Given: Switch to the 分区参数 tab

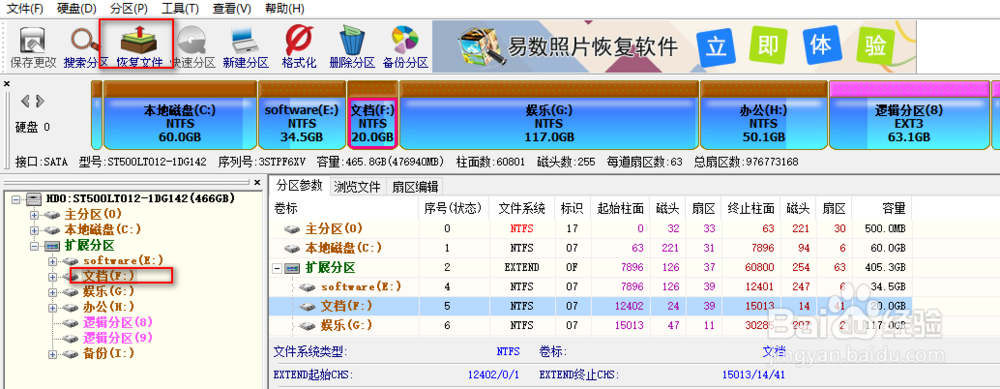Looking at the screenshot, I should click(x=299, y=186).
